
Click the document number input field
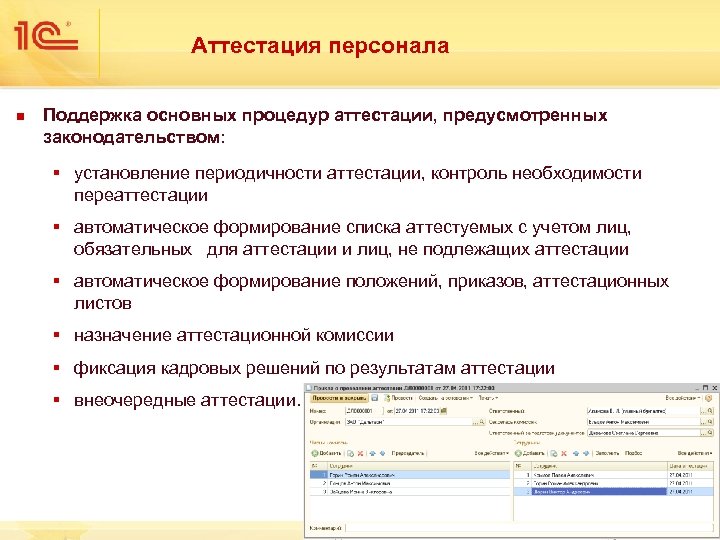[364, 411]
